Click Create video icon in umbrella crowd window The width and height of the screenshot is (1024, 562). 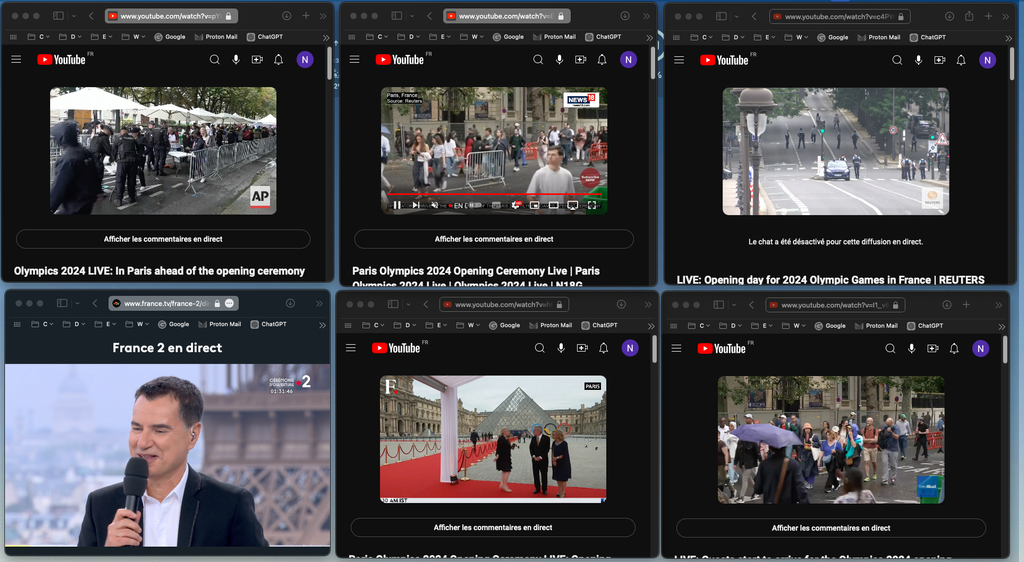pyautogui.click(x=933, y=349)
